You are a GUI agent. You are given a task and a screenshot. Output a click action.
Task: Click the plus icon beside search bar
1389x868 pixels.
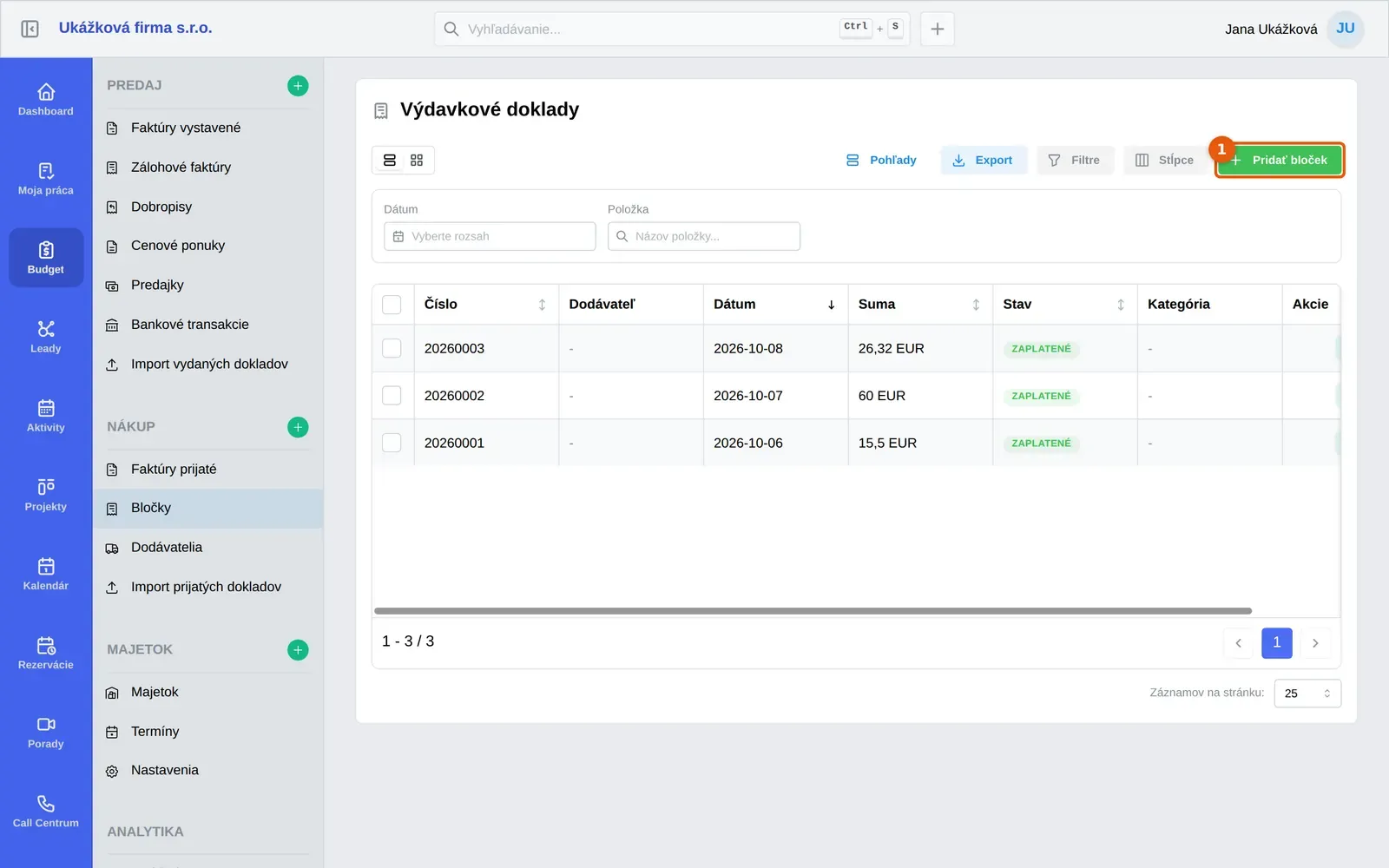pyautogui.click(x=938, y=29)
